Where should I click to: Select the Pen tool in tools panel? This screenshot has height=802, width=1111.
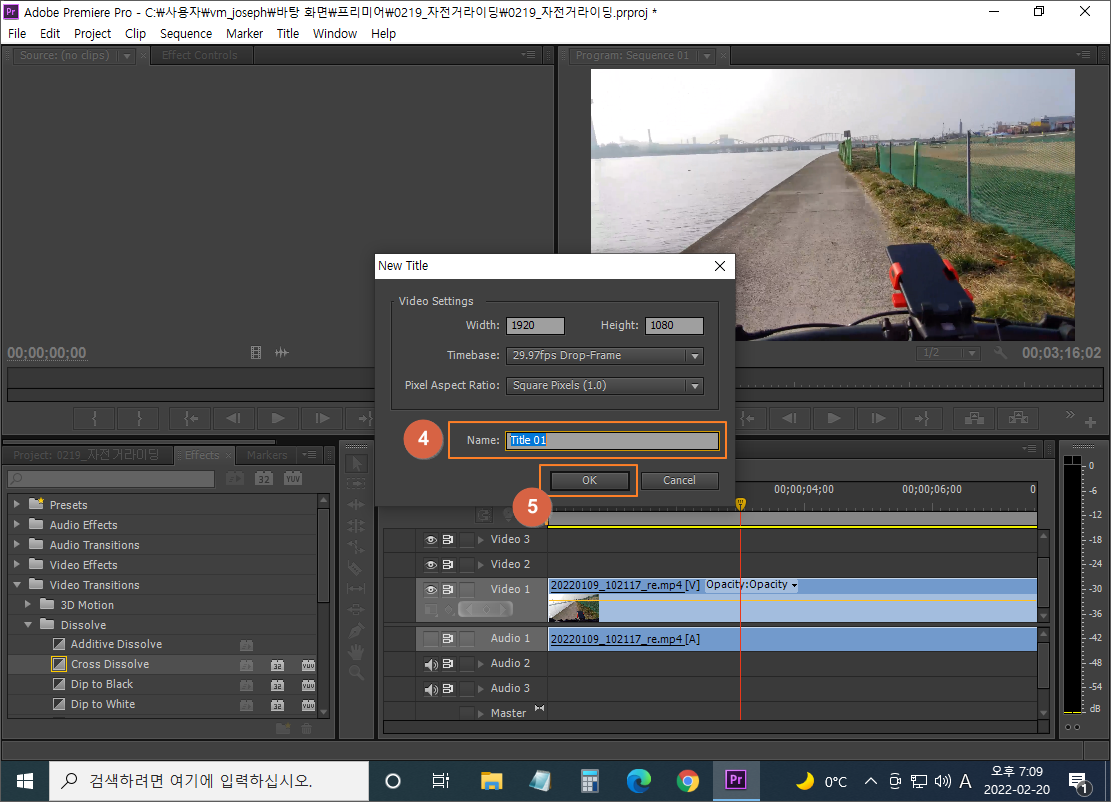(356, 630)
